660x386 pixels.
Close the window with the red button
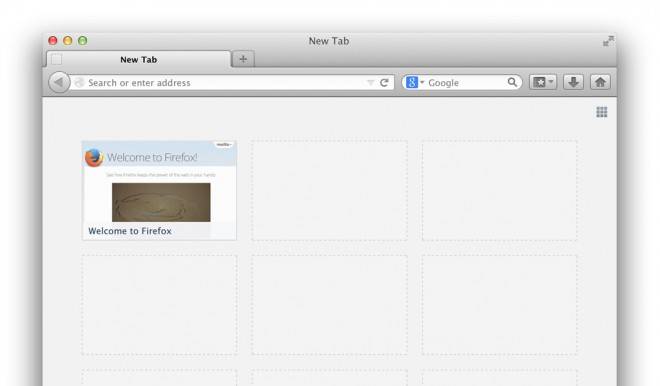[53, 40]
